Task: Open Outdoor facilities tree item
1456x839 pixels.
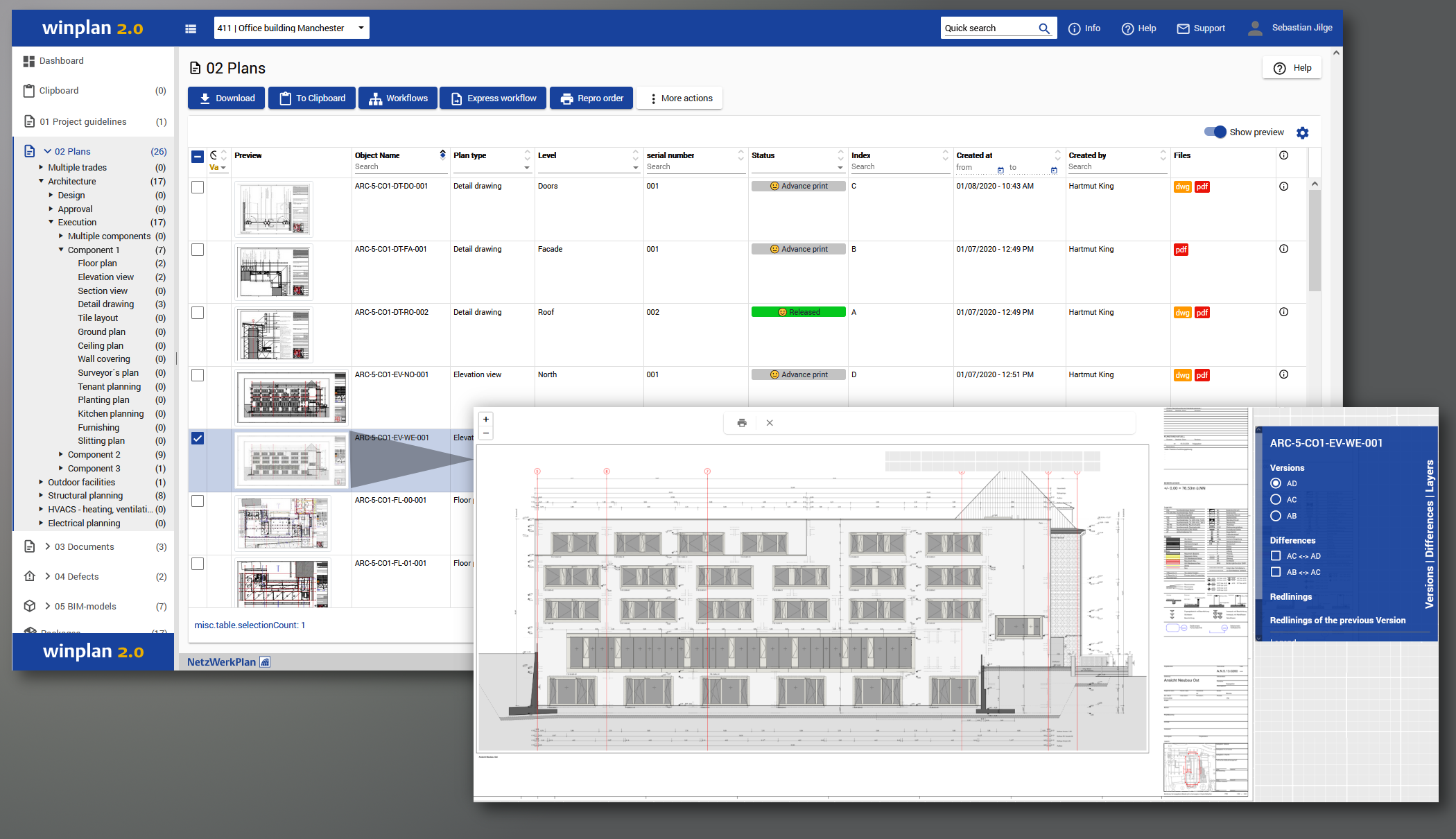Action: click(x=81, y=483)
